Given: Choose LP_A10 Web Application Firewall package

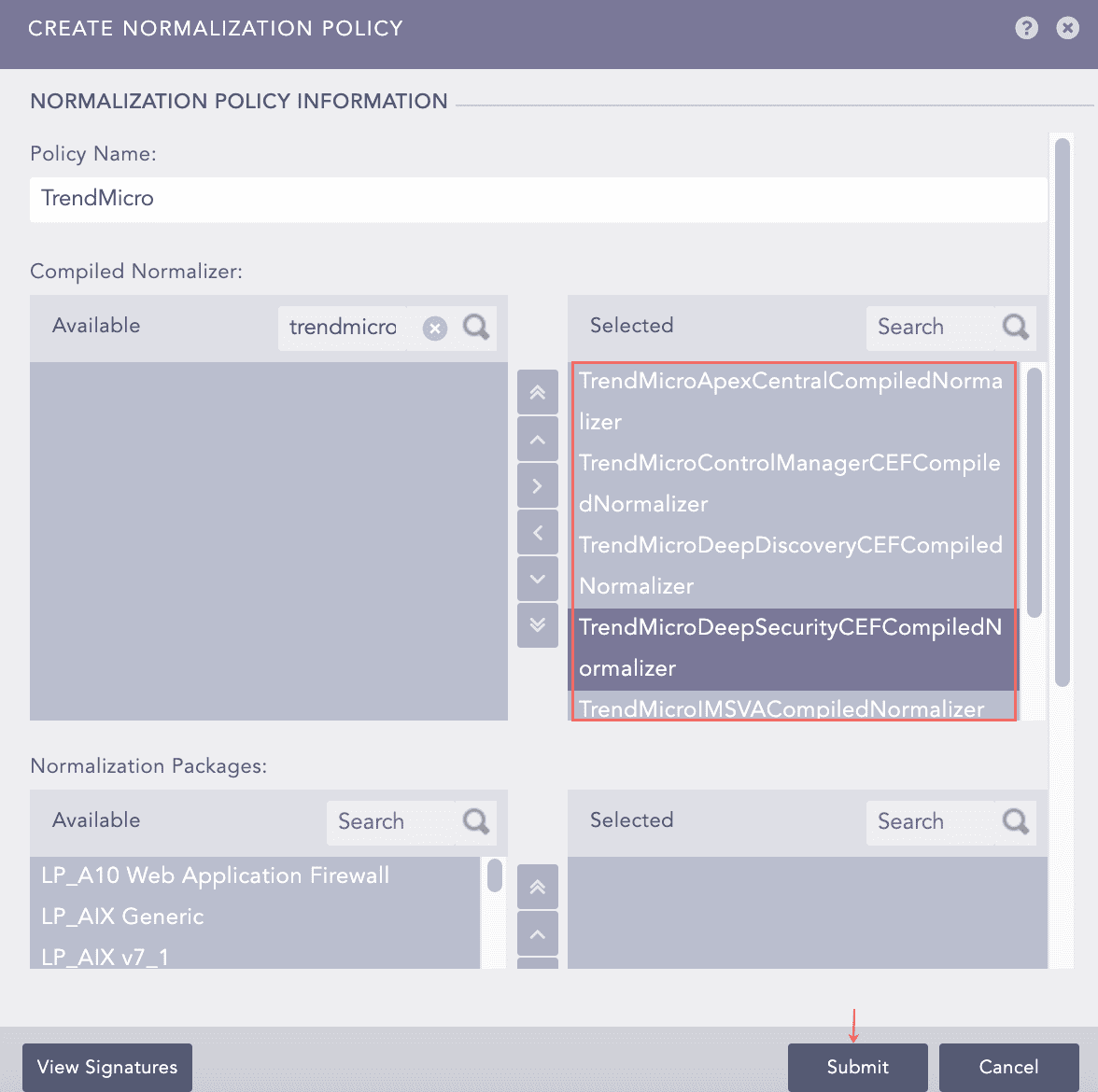Looking at the screenshot, I should [x=216, y=875].
